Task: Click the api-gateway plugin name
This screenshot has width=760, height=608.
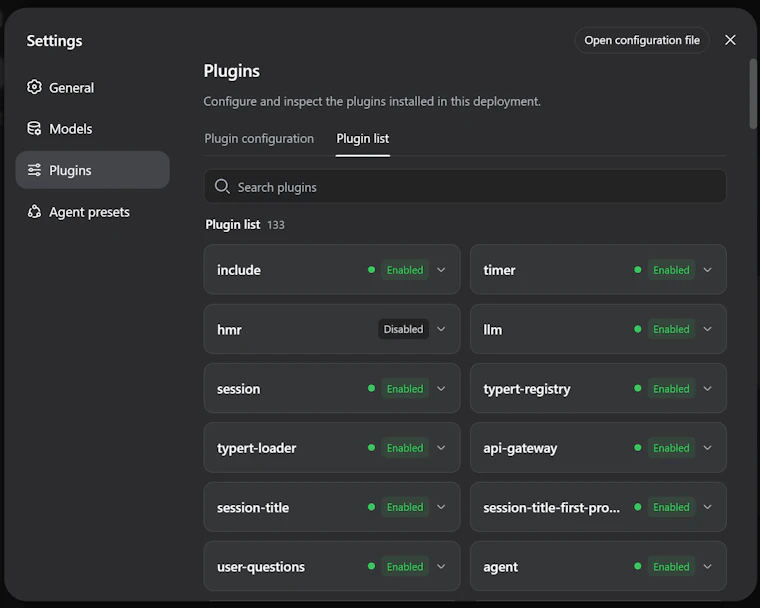Action: [520, 448]
